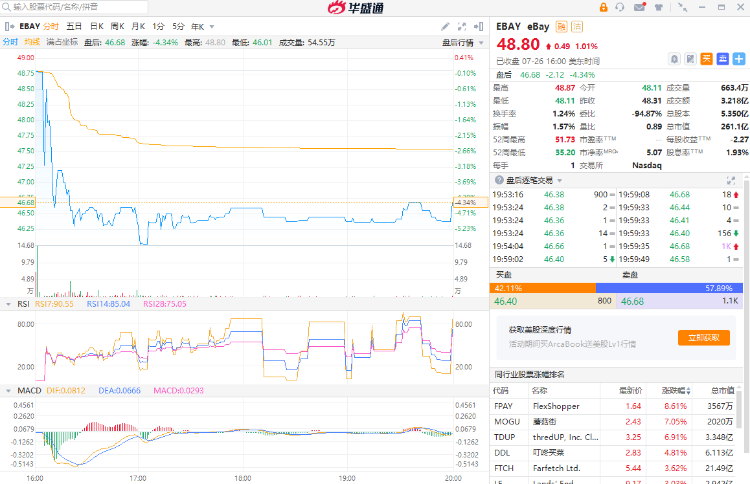Select the pencil drawing tool
Viewport: 750px width, 484px height.
coord(445,27)
